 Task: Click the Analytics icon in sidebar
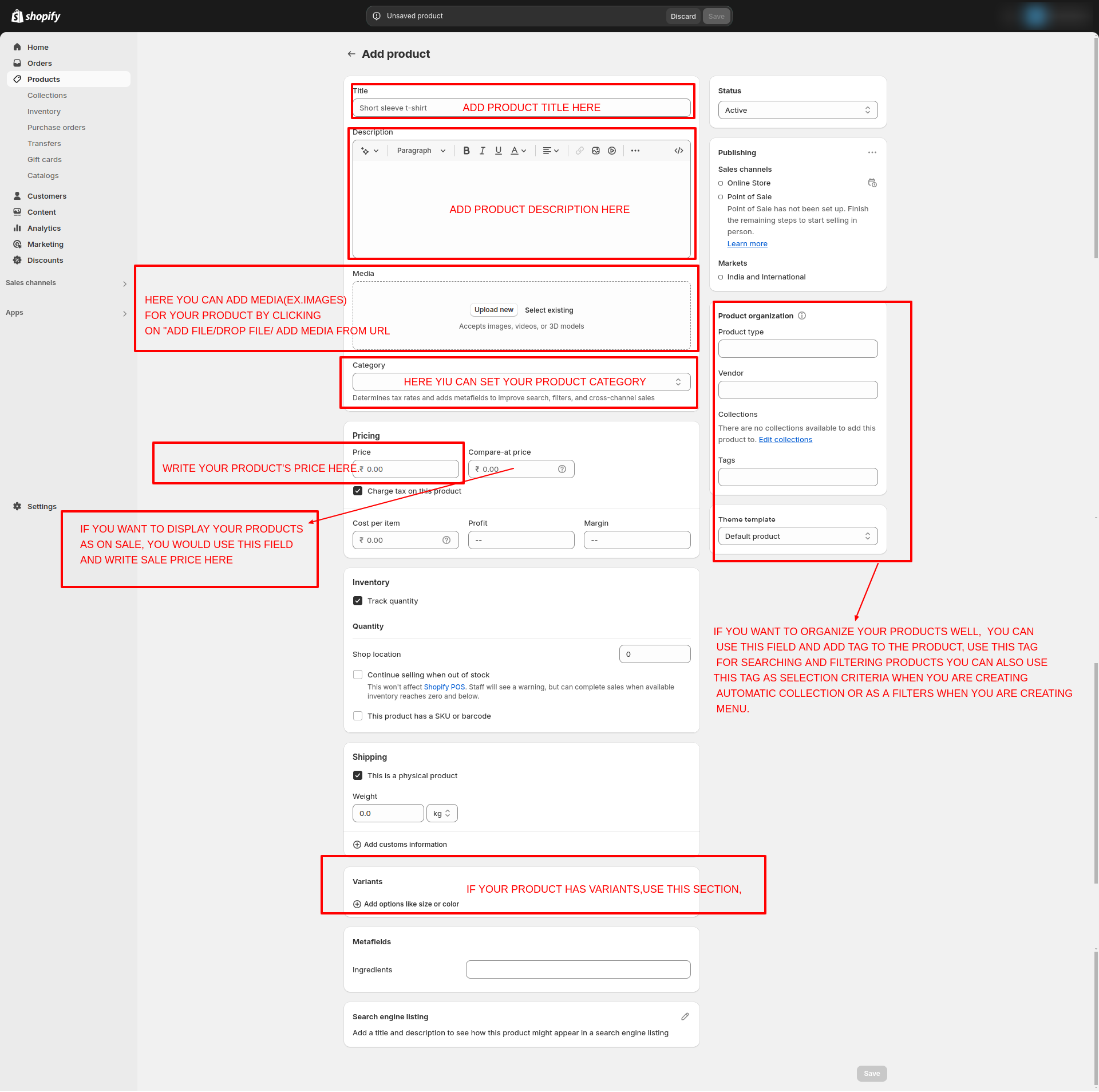[x=17, y=228]
